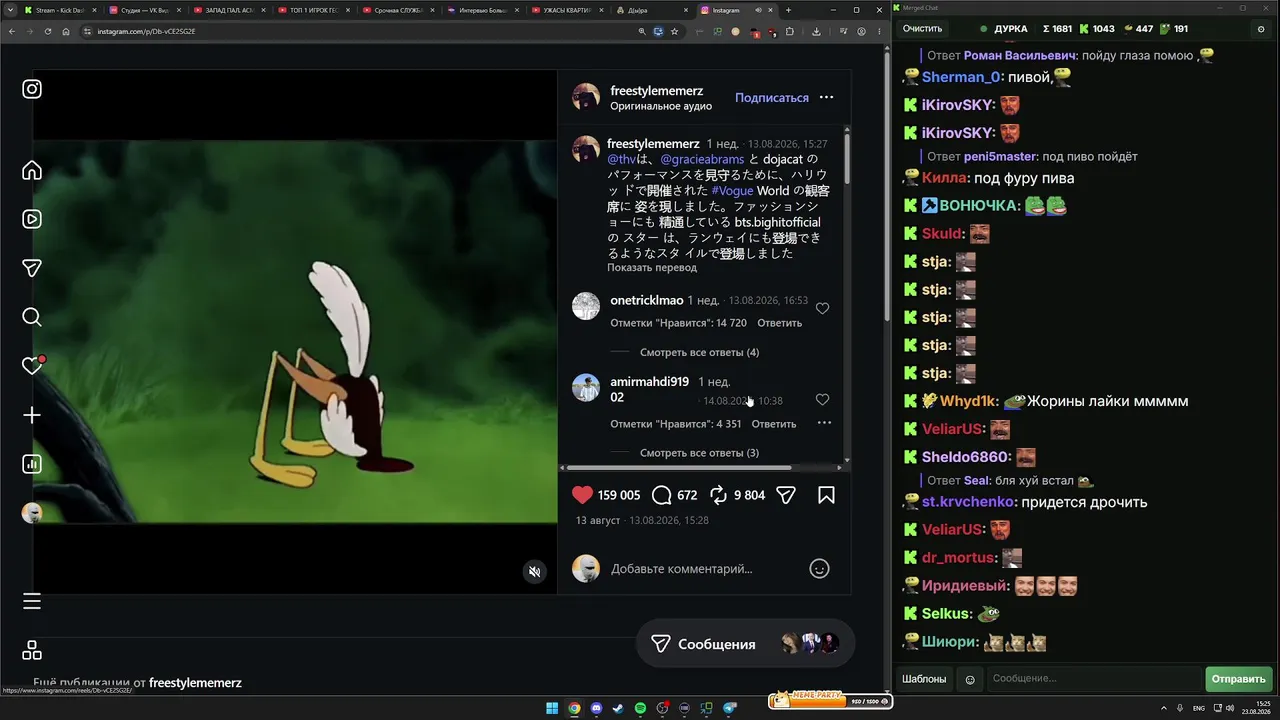The width and height of the screenshot is (1280, 720).
Task: Repost using the repost arrows icon
Action: tap(718, 495)
